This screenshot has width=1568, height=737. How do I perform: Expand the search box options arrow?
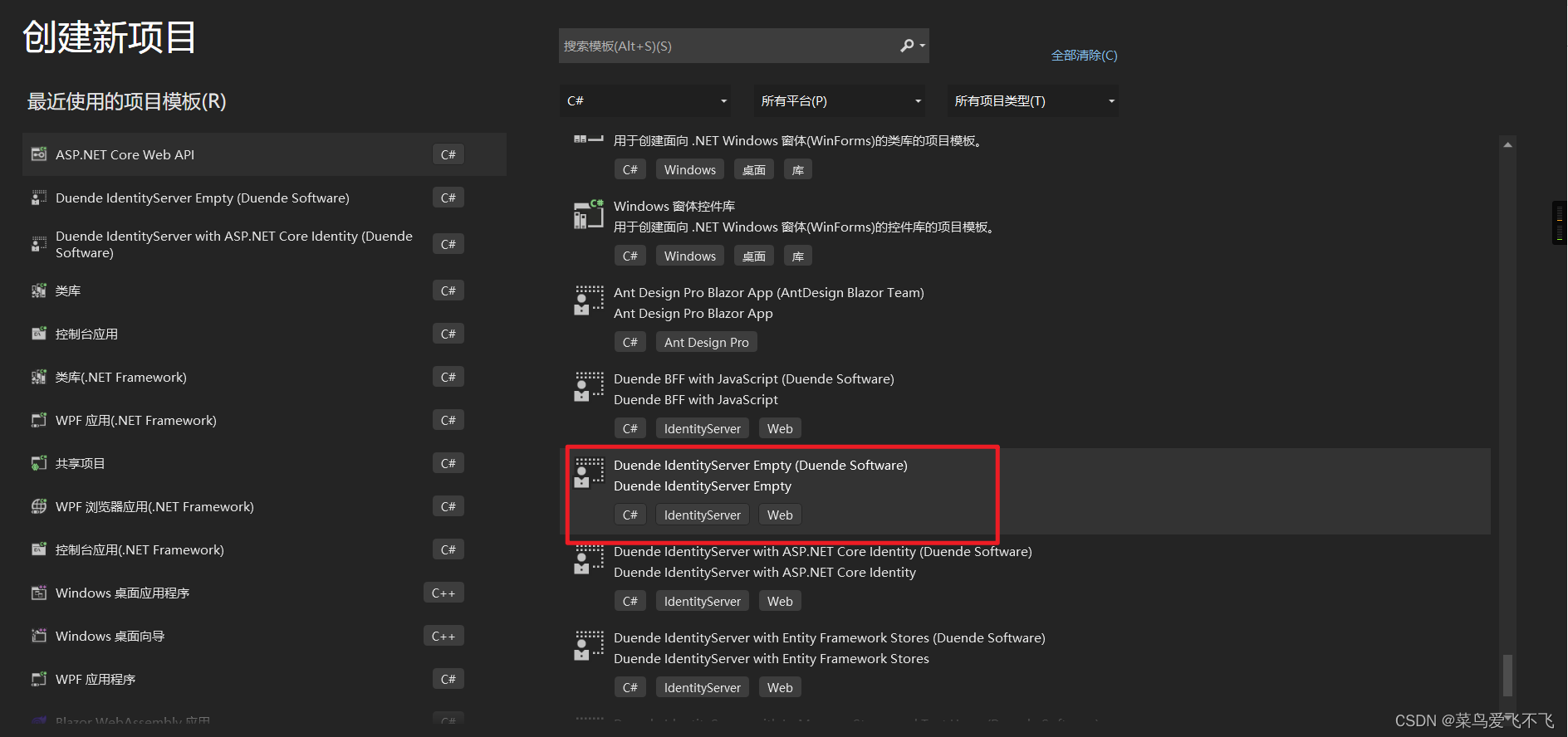click(922, 46)
